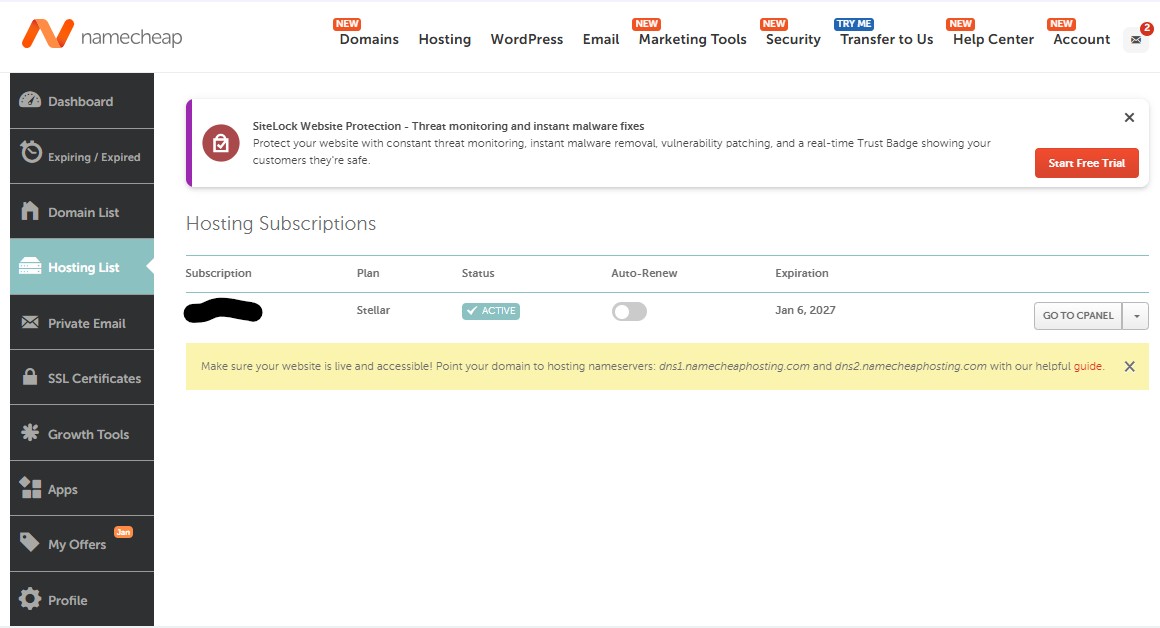Viewport: 1160px width, 628px height.
Task: Click the ACTIVE status badge
Action: click(490, 311)
